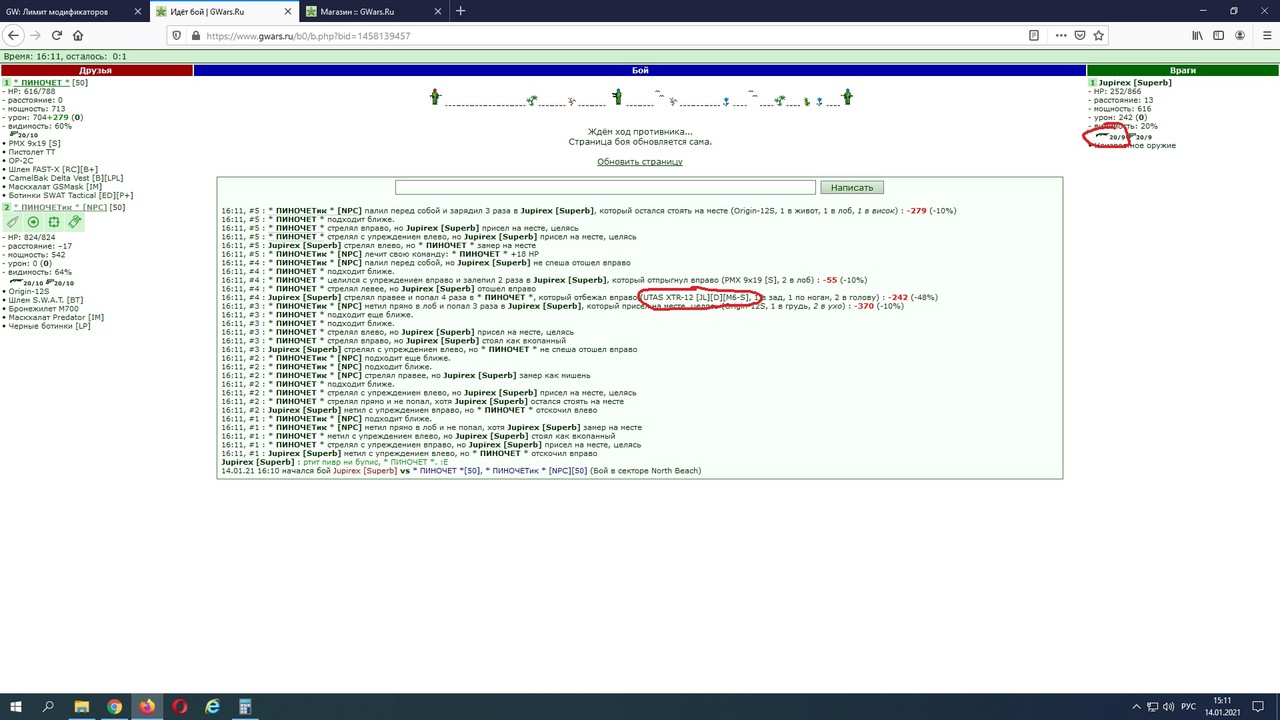Open Firefox tracking protection shield
This screenshot has height=720, width=1280.
pos(176,35)
